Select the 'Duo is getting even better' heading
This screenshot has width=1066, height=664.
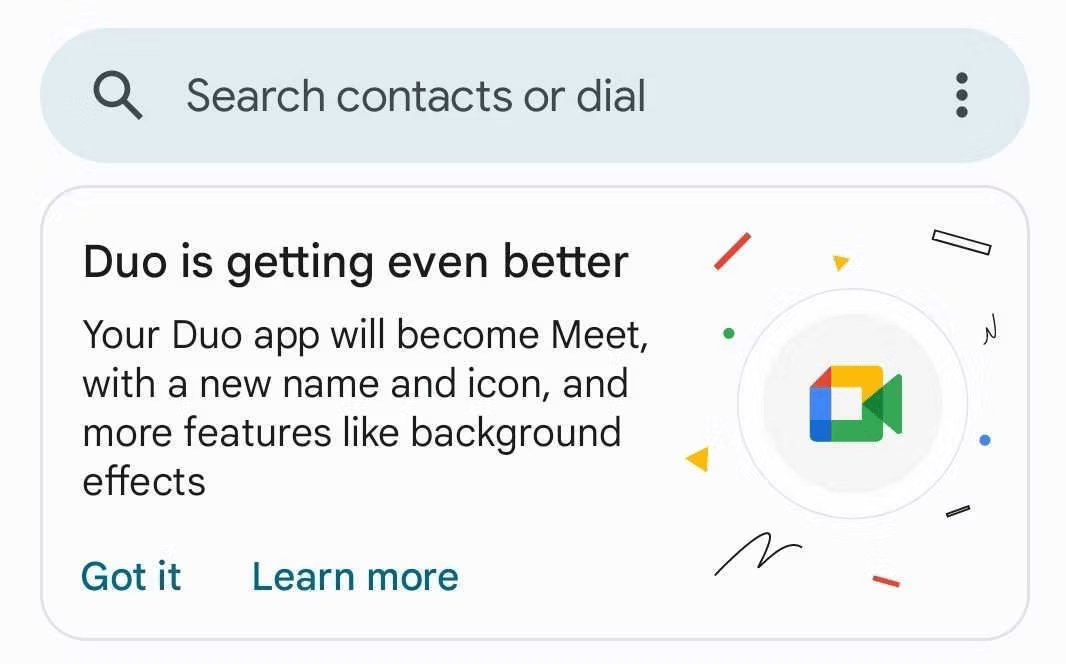pyautogui.click(x=356, y=261)
